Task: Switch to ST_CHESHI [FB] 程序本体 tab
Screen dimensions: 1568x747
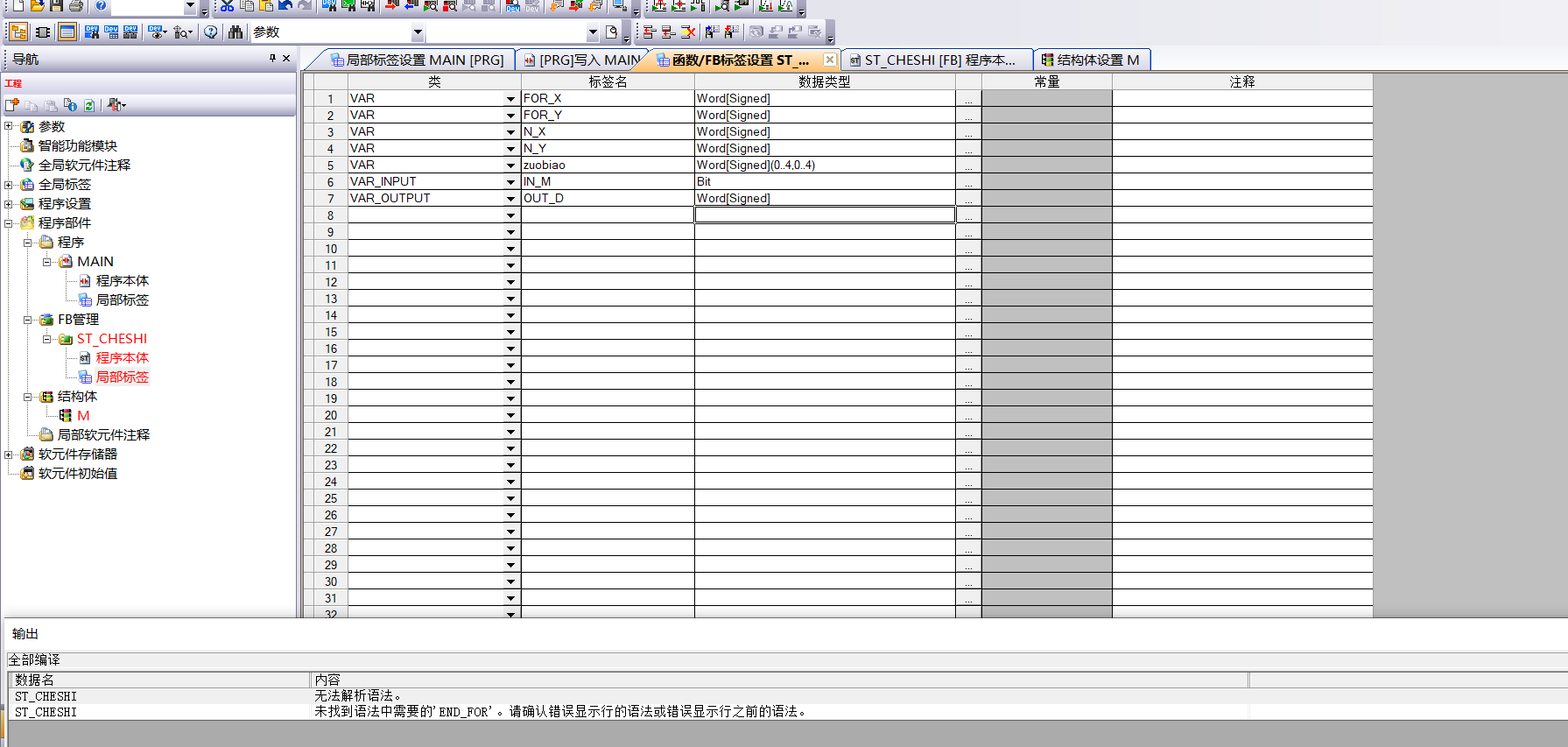Action: 937,60
